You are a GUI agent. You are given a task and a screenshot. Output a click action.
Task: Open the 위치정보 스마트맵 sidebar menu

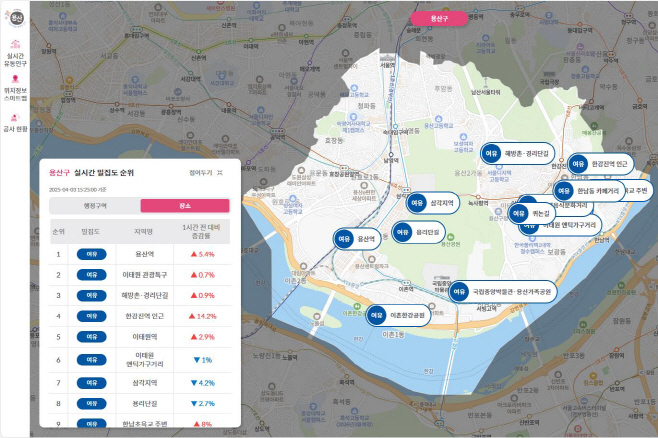15,88
